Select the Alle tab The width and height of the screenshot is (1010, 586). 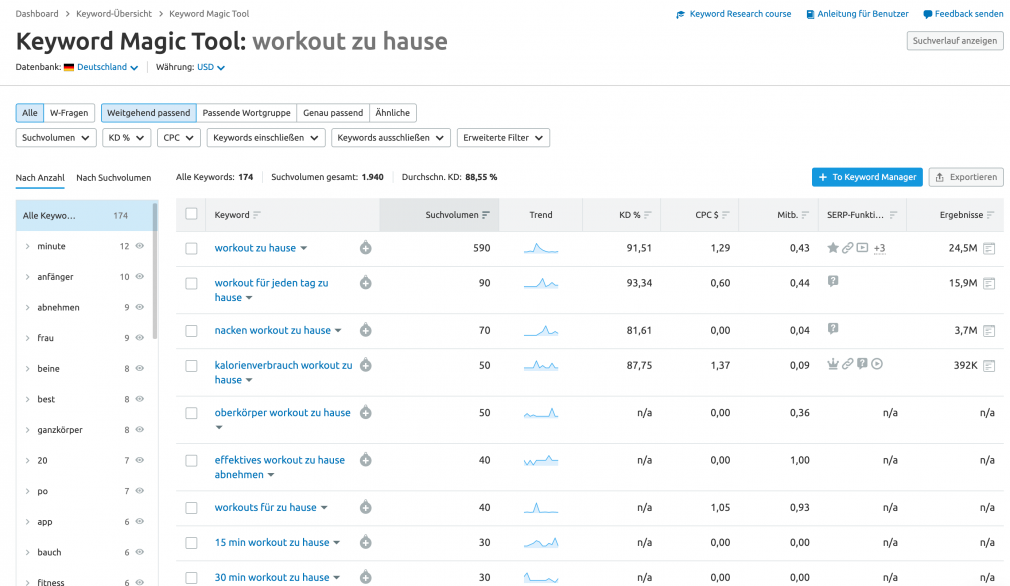[30, 113]
